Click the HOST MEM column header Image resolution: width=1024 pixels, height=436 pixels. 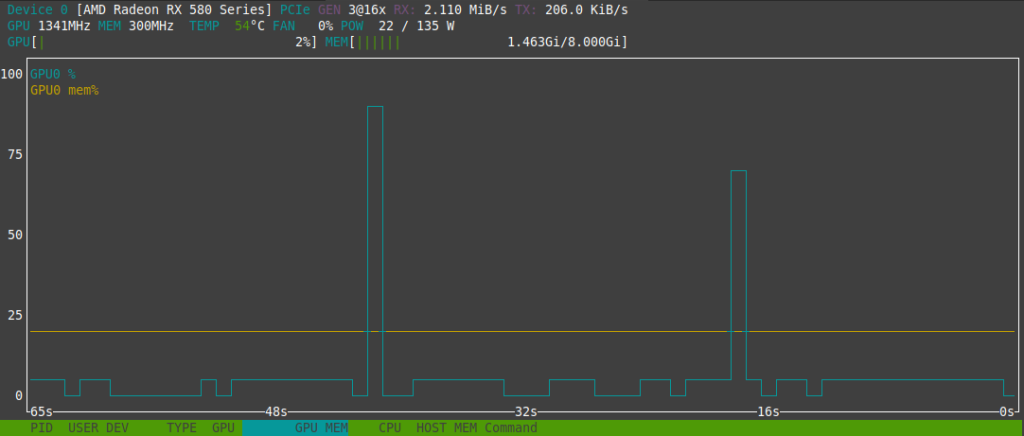446,428
